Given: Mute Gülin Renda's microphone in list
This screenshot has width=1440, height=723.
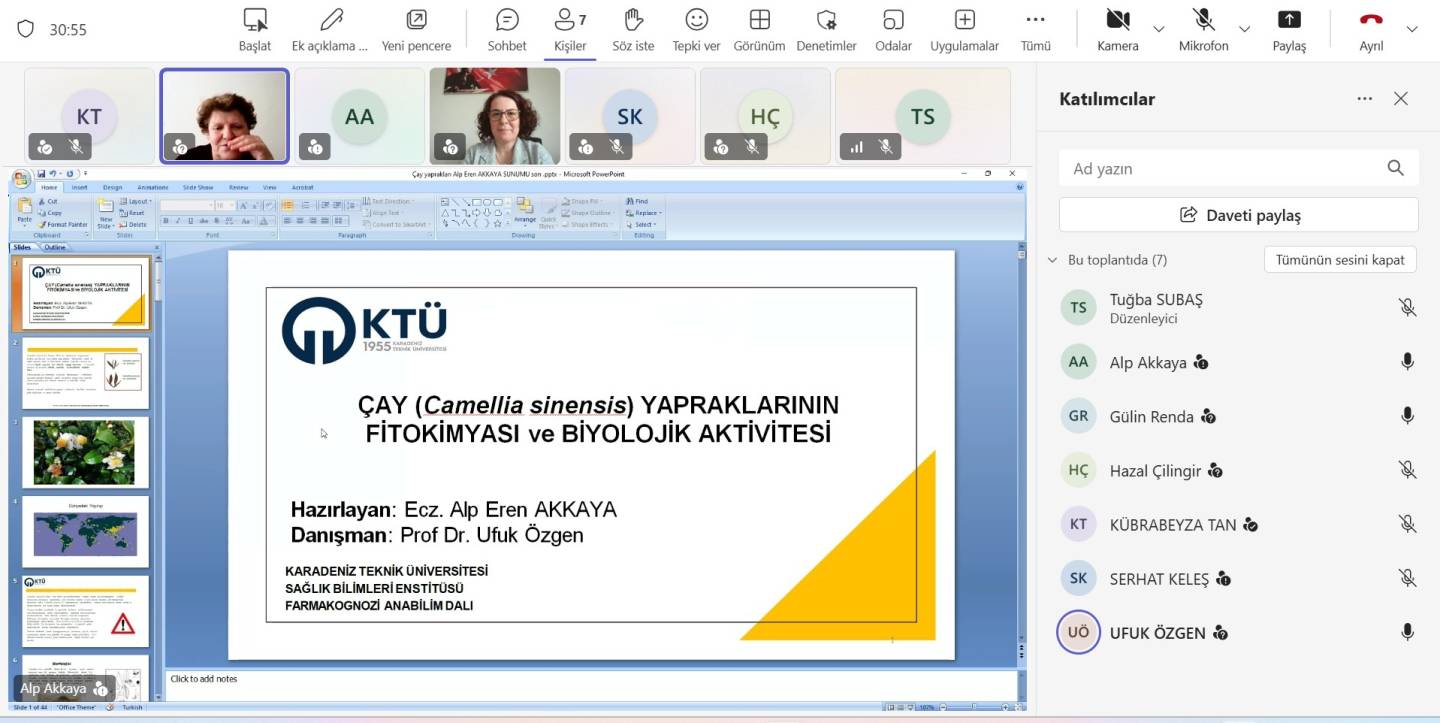Looking at the screenshot, I should point(1407,416).
